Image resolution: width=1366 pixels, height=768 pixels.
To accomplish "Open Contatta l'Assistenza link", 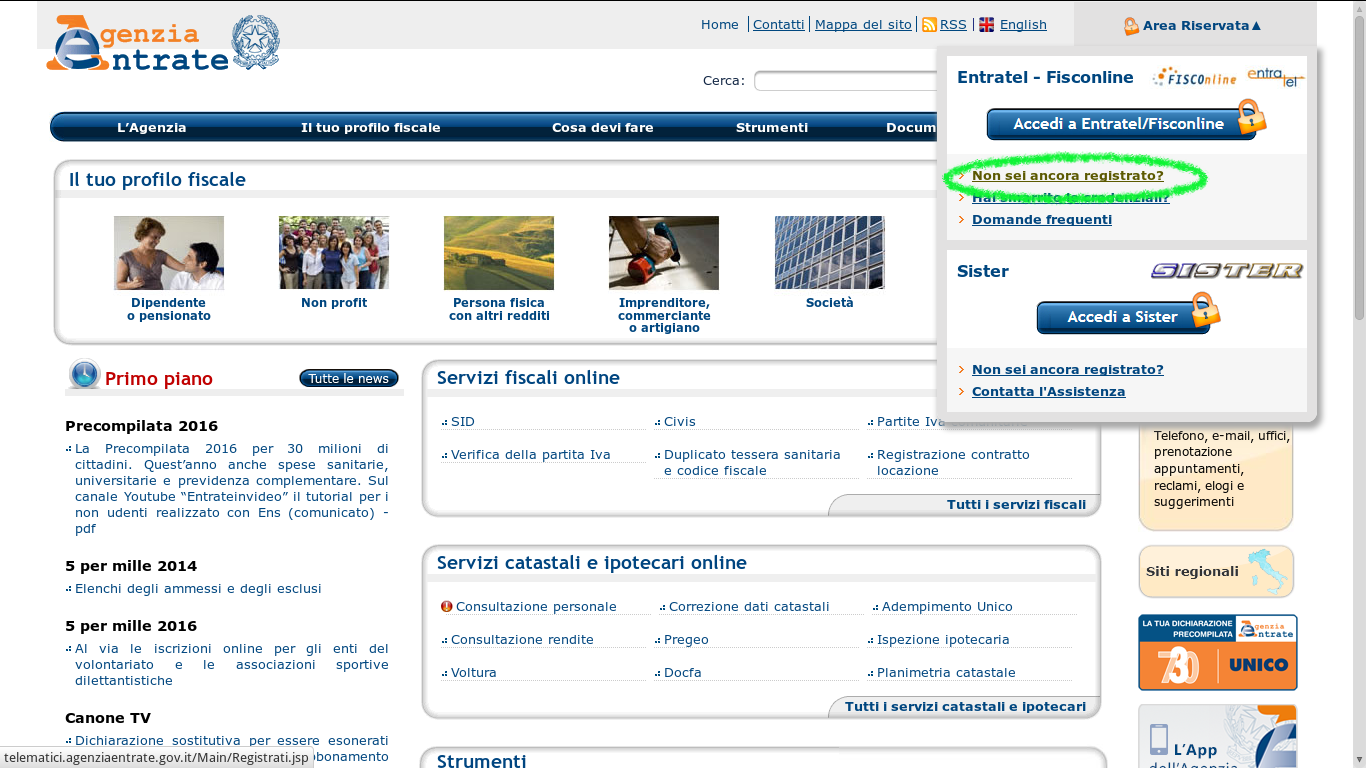I will tap(1049, 392).
